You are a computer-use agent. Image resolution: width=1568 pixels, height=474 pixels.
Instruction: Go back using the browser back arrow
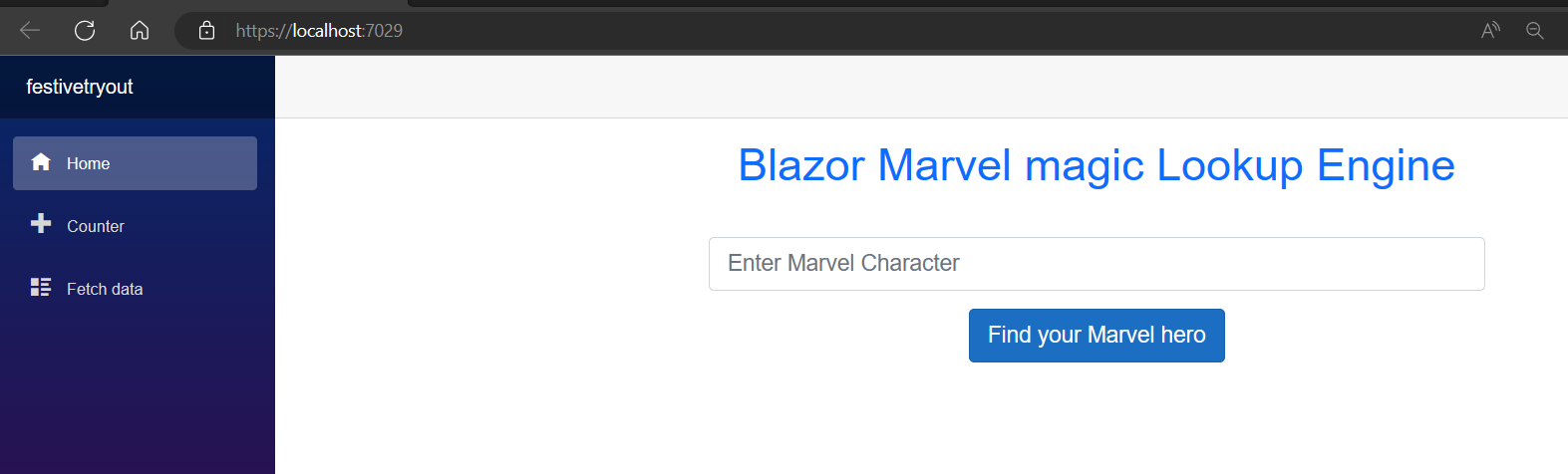coord(30,31)
